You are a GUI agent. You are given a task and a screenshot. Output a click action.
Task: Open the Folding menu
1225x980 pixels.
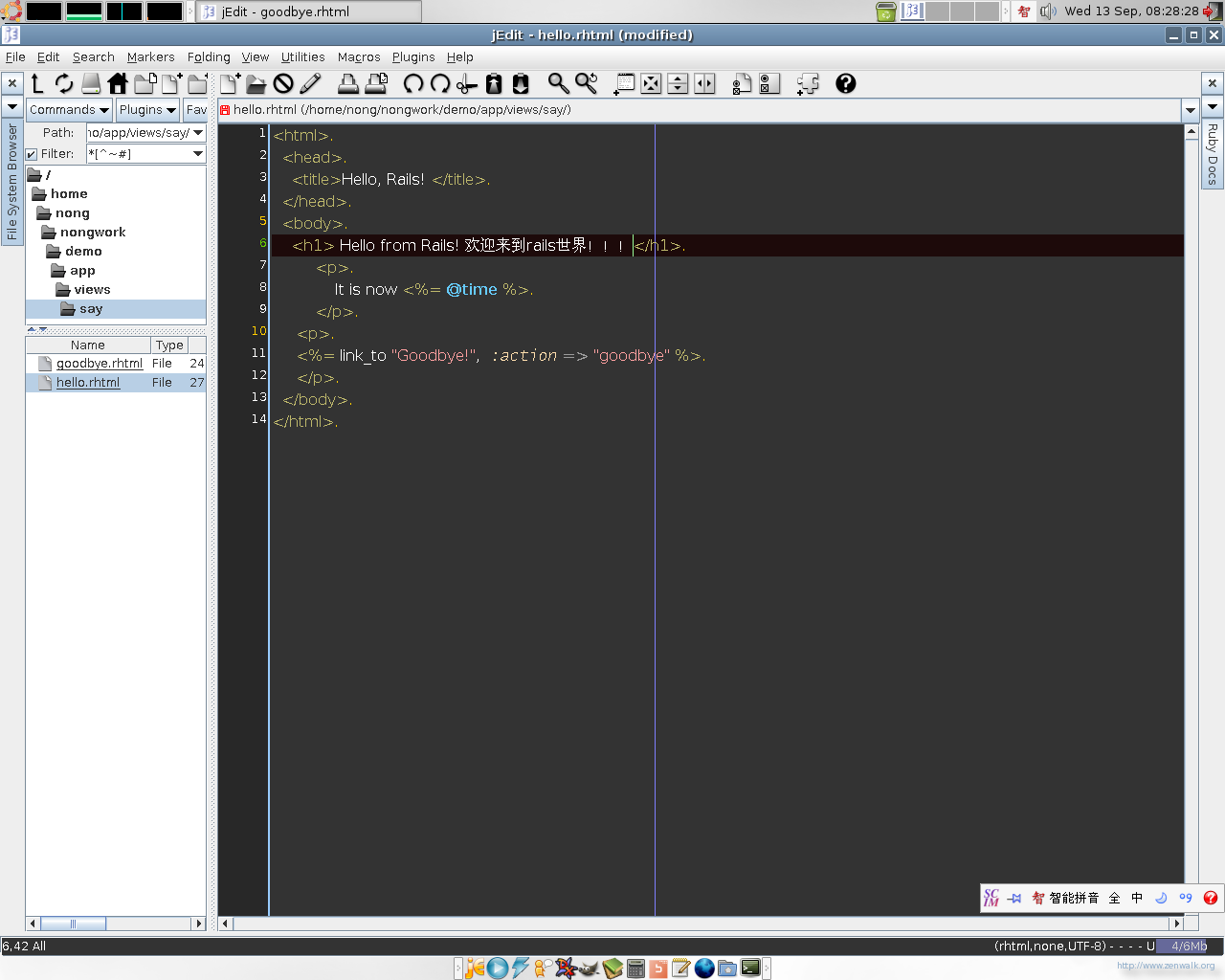click(x=209, y=57)
